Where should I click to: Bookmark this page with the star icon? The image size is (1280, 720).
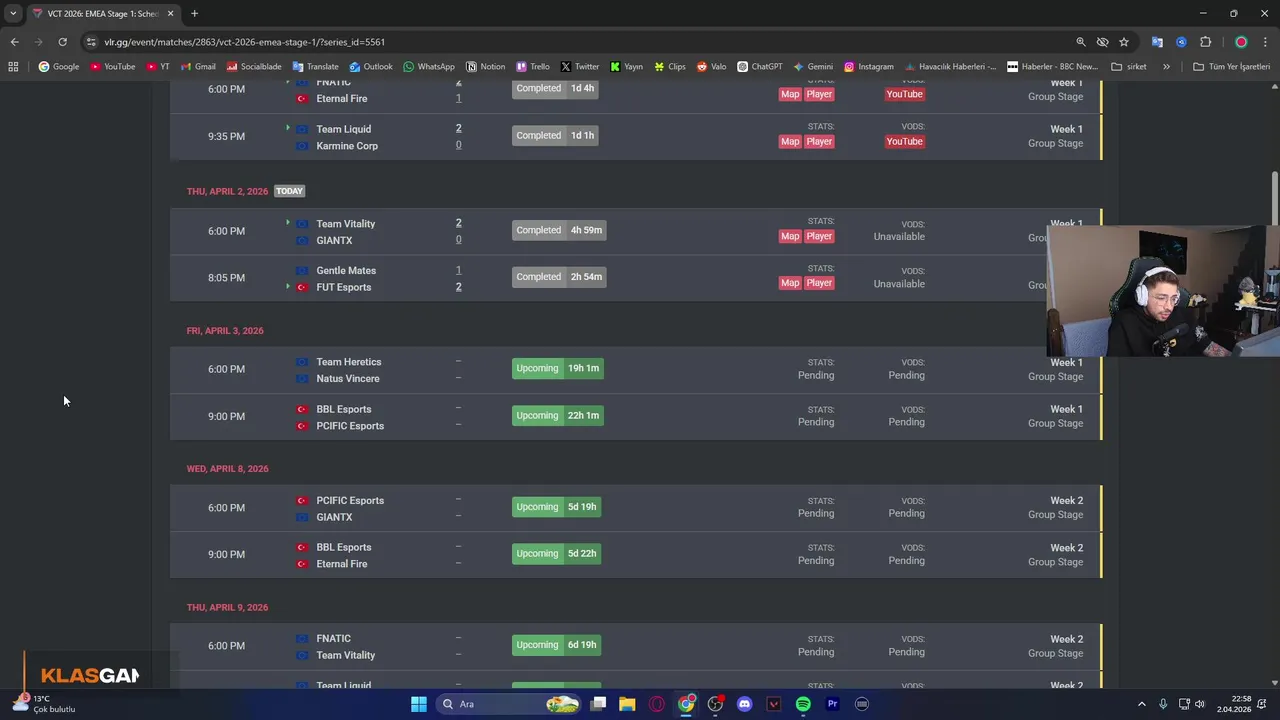tap(1124, 42)
